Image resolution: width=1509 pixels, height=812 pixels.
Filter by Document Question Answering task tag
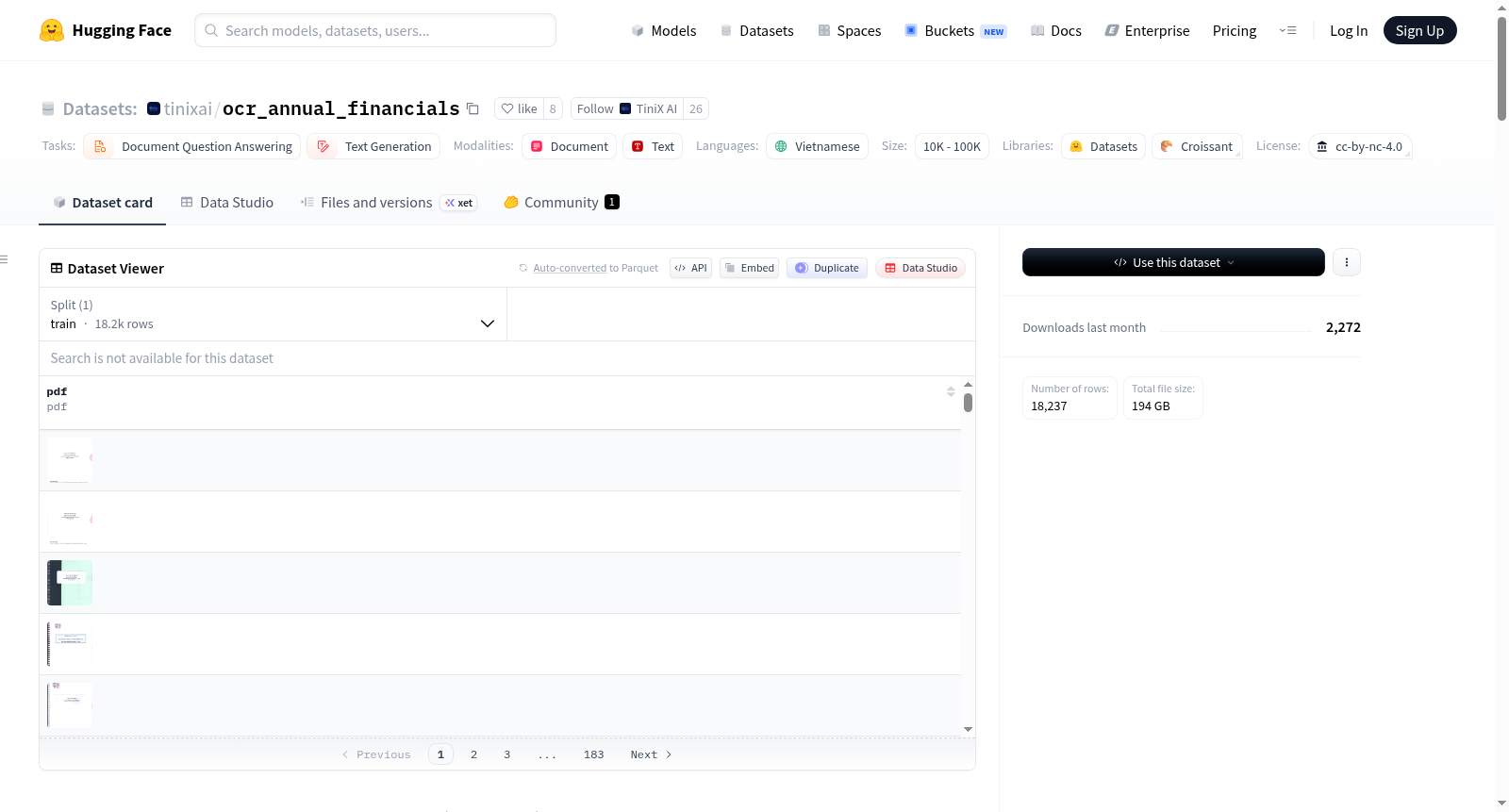(x=192, y=146)
